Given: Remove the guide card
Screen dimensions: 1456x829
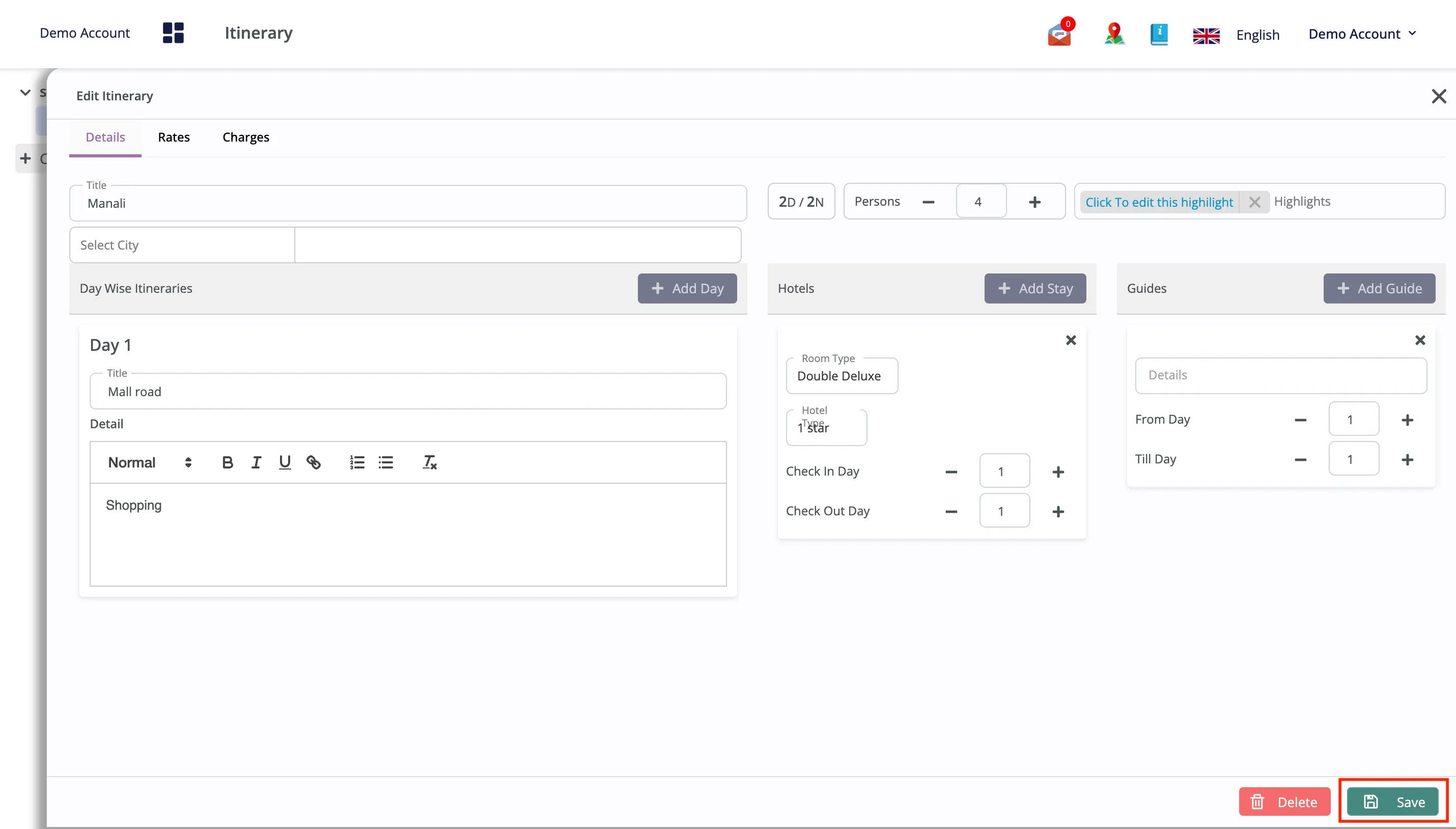Looking at the screenshot, I should point(1419,340).
